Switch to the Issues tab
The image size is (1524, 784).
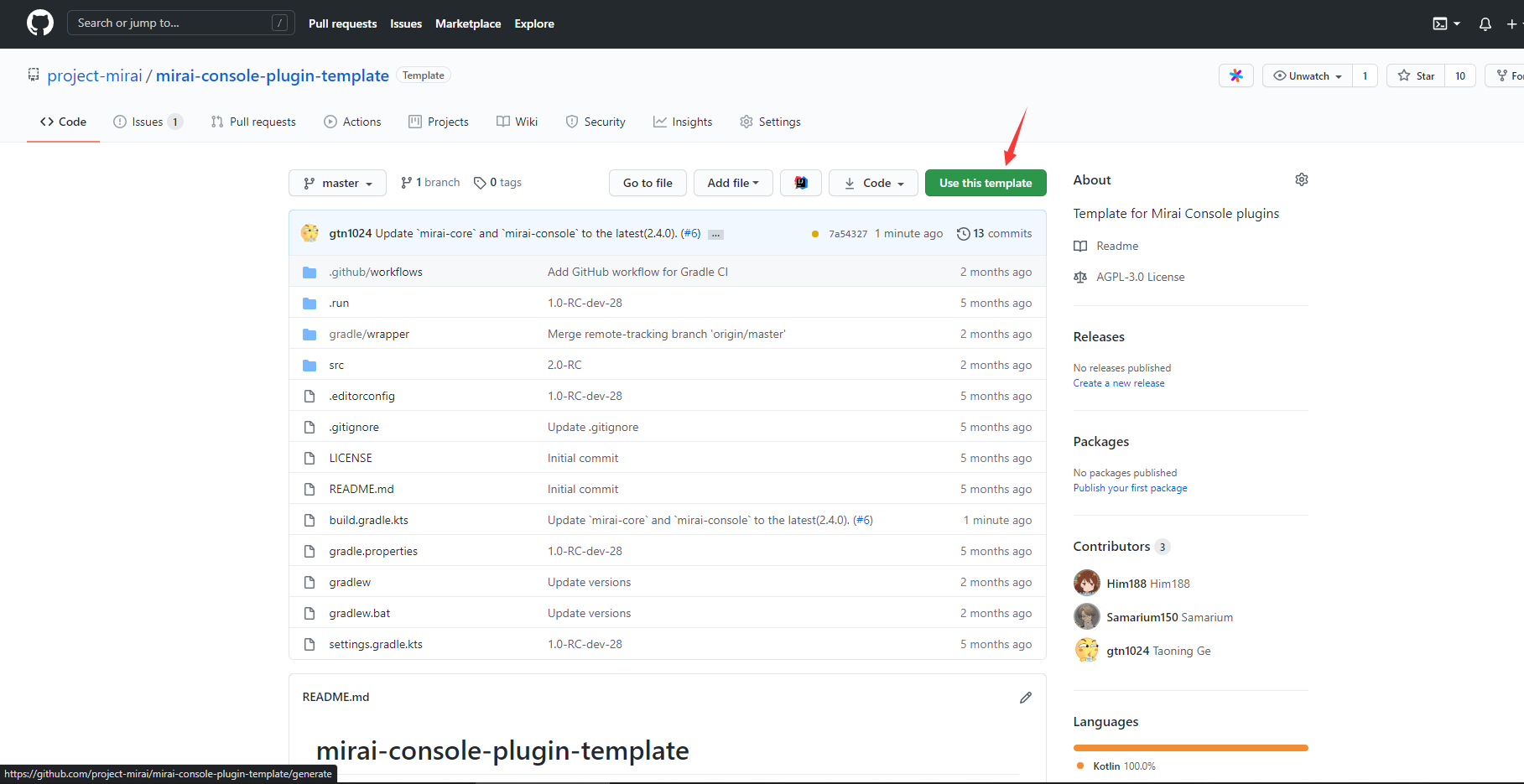coord(147,122)
